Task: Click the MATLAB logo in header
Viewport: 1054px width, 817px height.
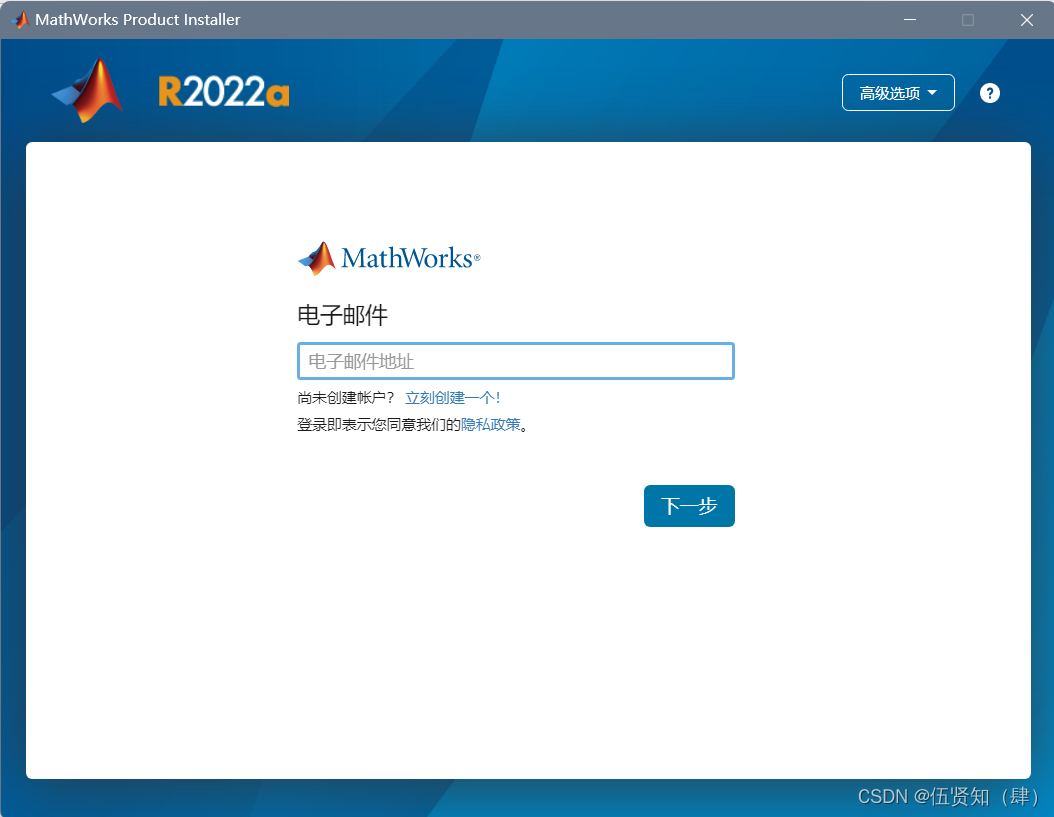Action: [x=87, y=91]
